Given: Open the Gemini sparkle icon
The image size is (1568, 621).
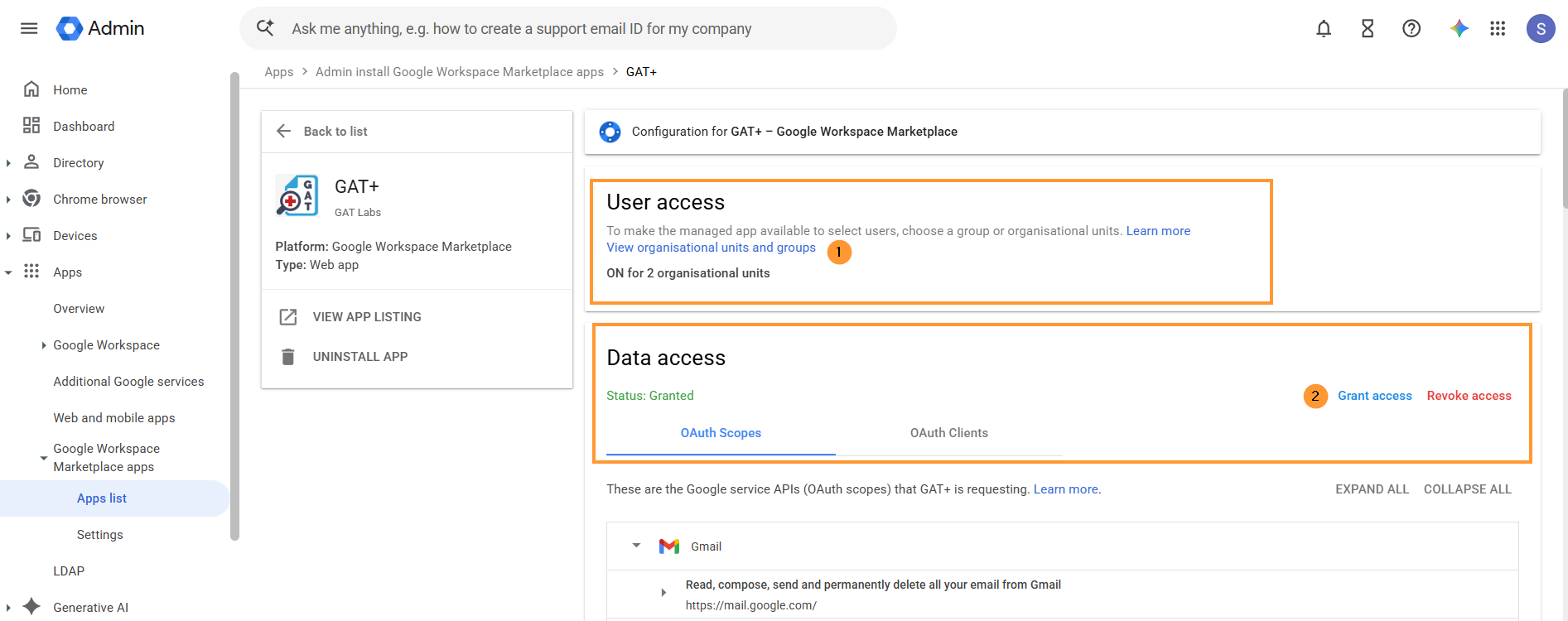Looking at the screenshot, I should tap(1459, 29).
